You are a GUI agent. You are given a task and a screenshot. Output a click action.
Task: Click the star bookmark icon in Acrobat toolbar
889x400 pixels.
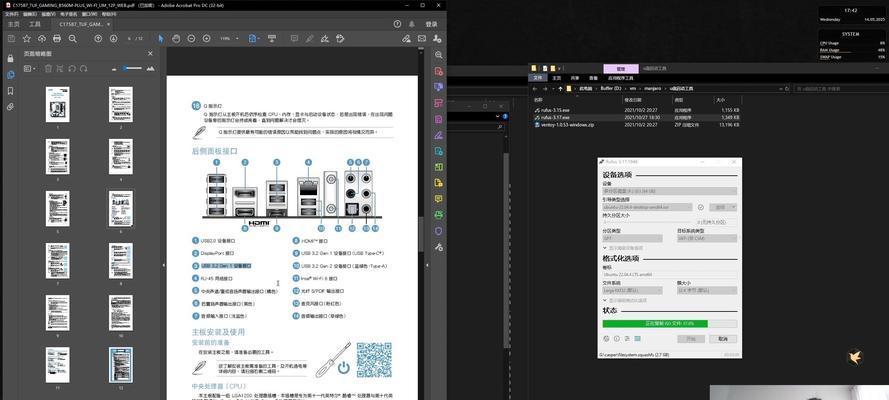(x=27, y=39)
